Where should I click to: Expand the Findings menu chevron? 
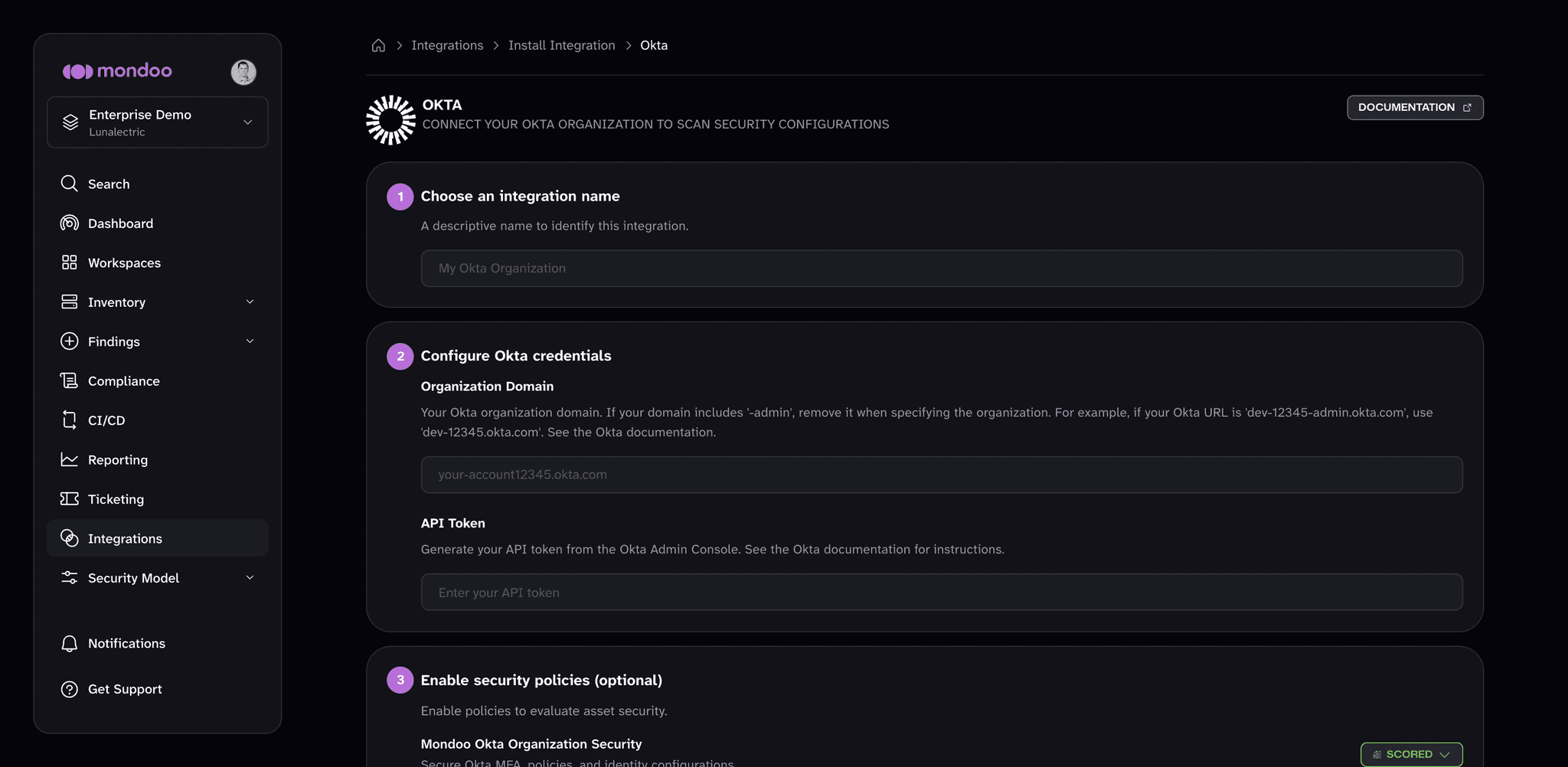(x=250, y=341)
